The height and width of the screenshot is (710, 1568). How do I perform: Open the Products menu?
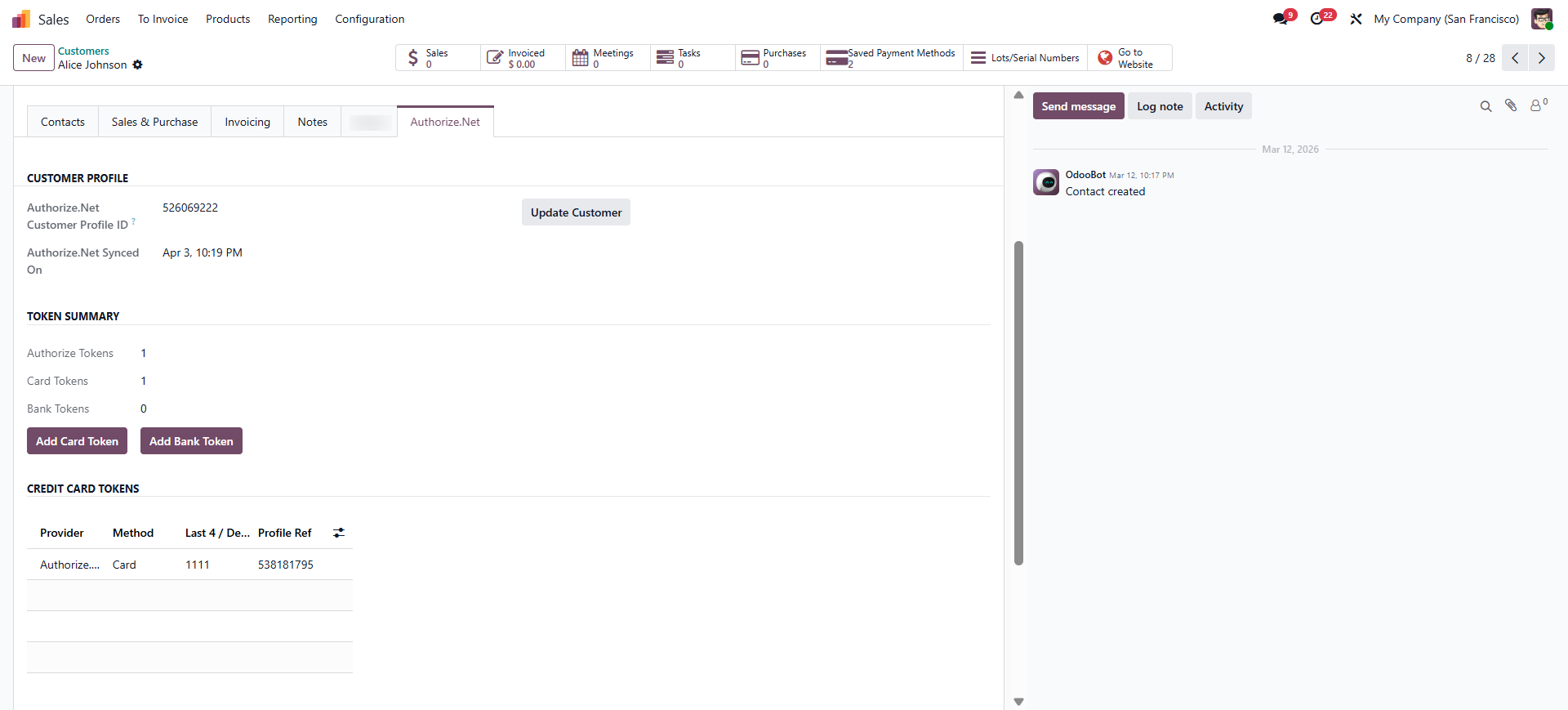228,19
